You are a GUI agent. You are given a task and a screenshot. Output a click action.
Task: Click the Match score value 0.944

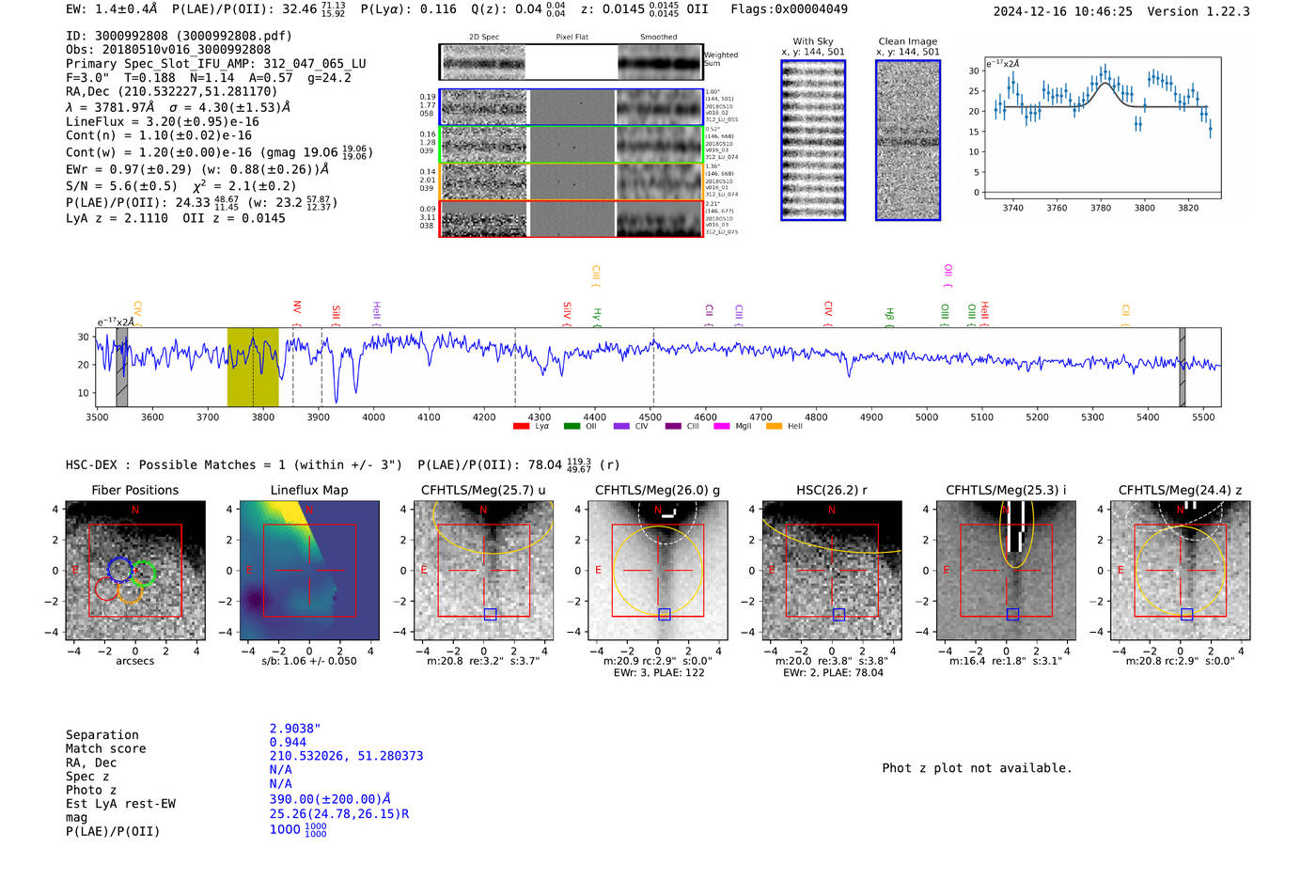[288, 743]
